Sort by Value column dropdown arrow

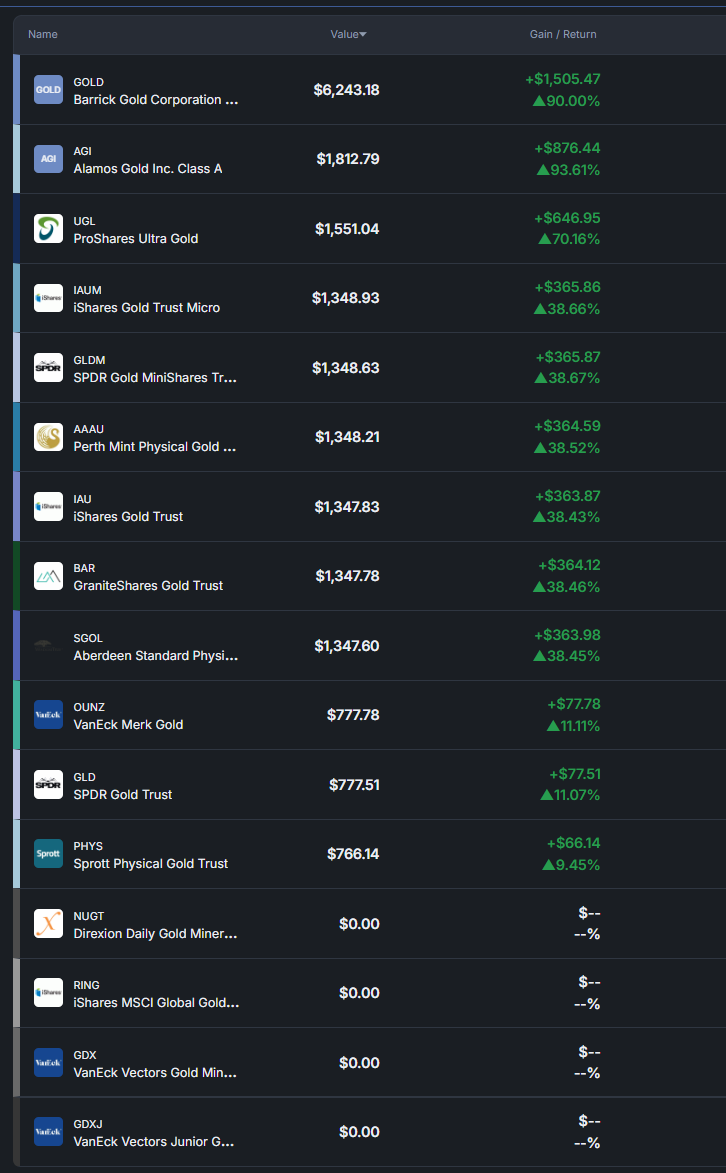pos(363,34)
